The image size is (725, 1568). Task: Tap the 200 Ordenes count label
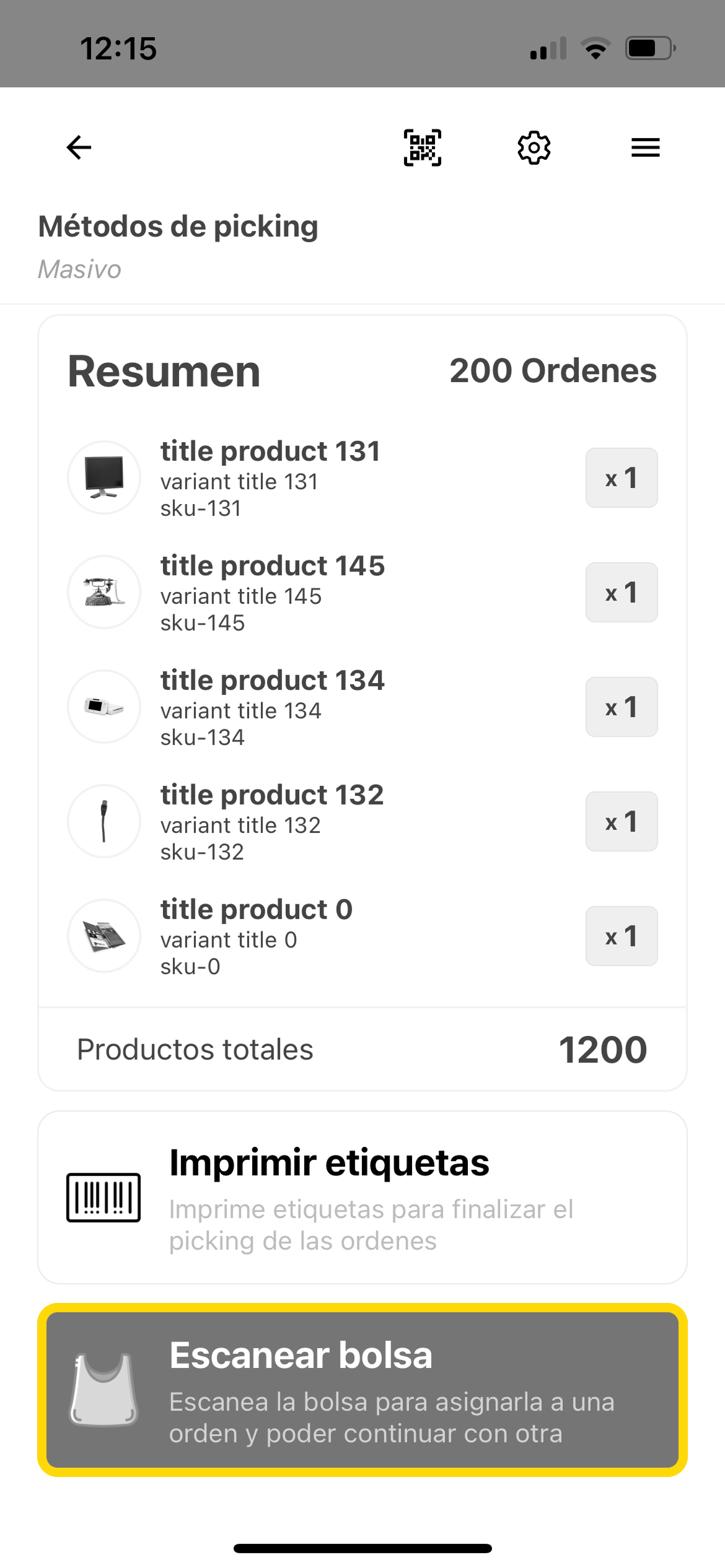(553, 371)
